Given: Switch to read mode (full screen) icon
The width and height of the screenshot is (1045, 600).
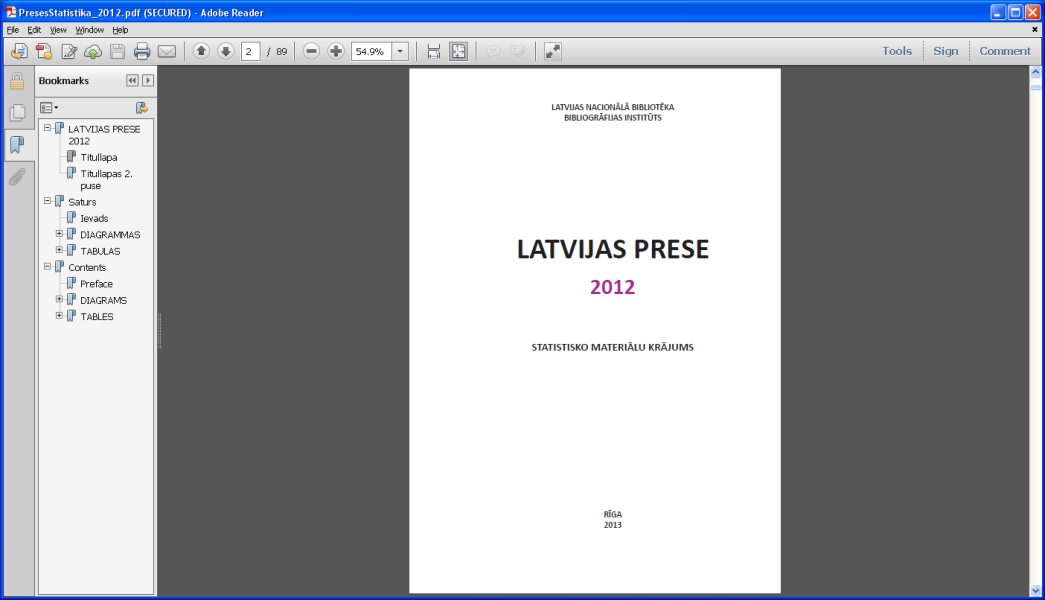Looking at the screenshot, I should click(552, 51).
